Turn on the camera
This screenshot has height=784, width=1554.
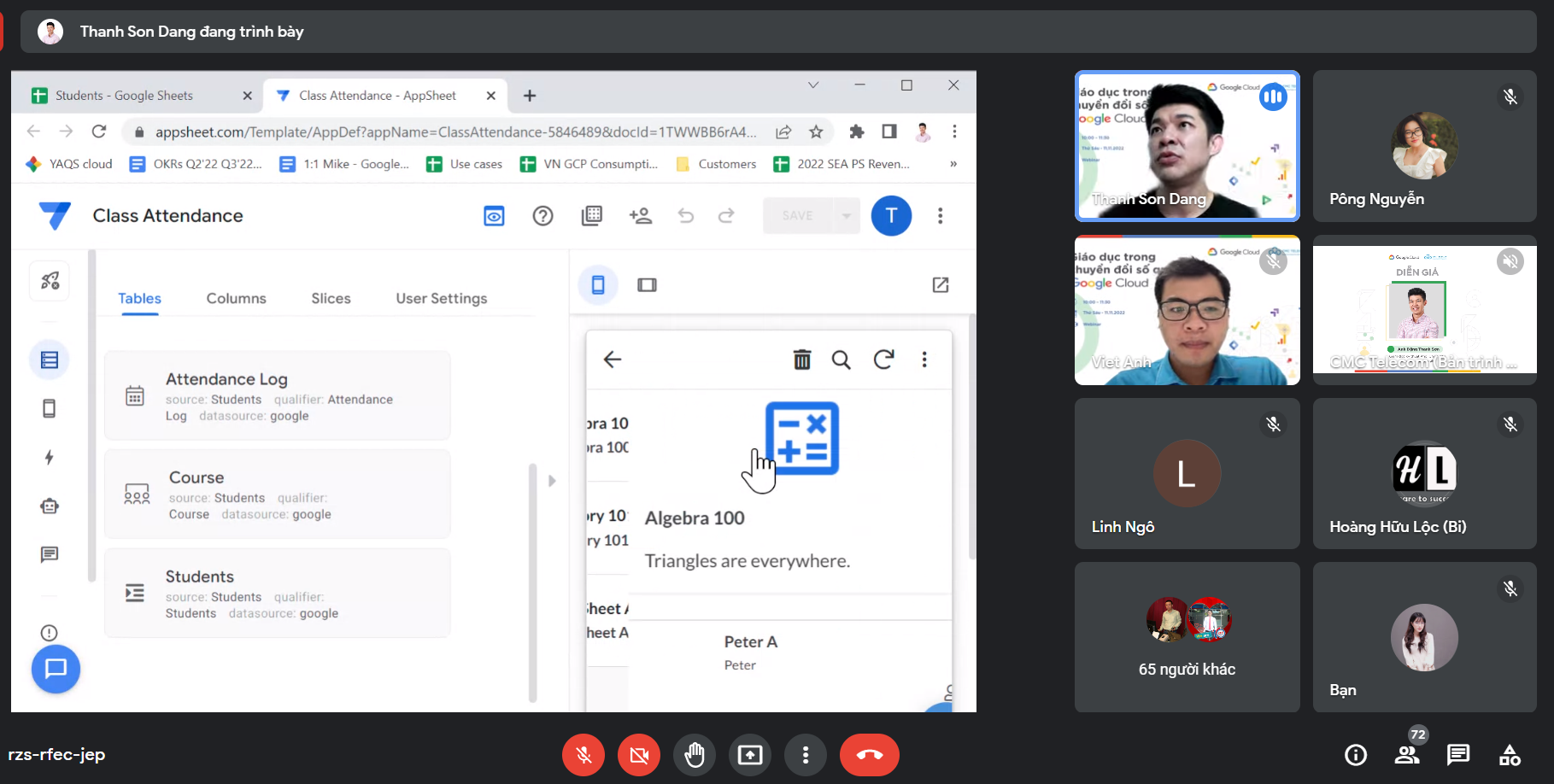639,755
